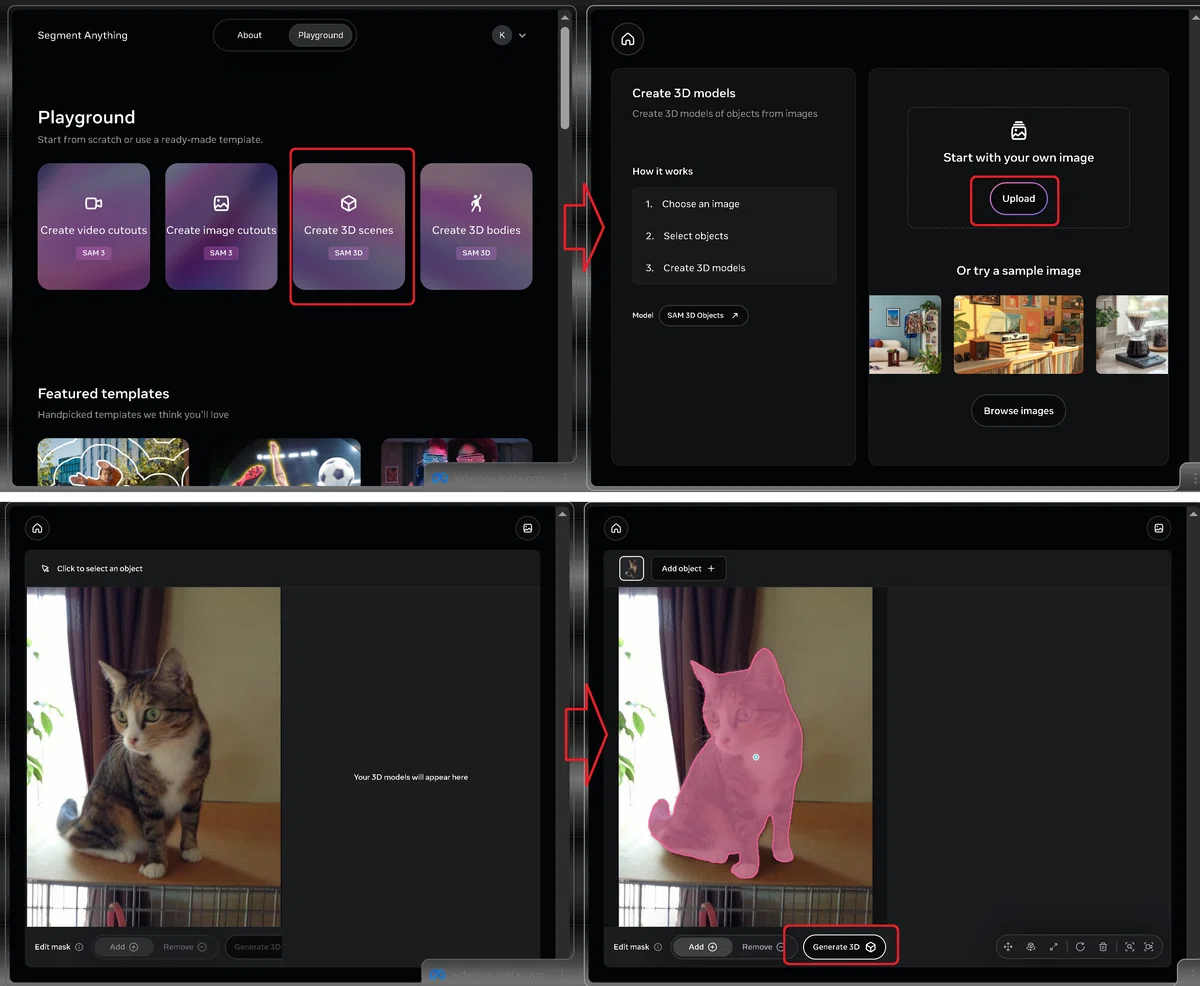Click the home icon above Create 3D models

[627, 39]
